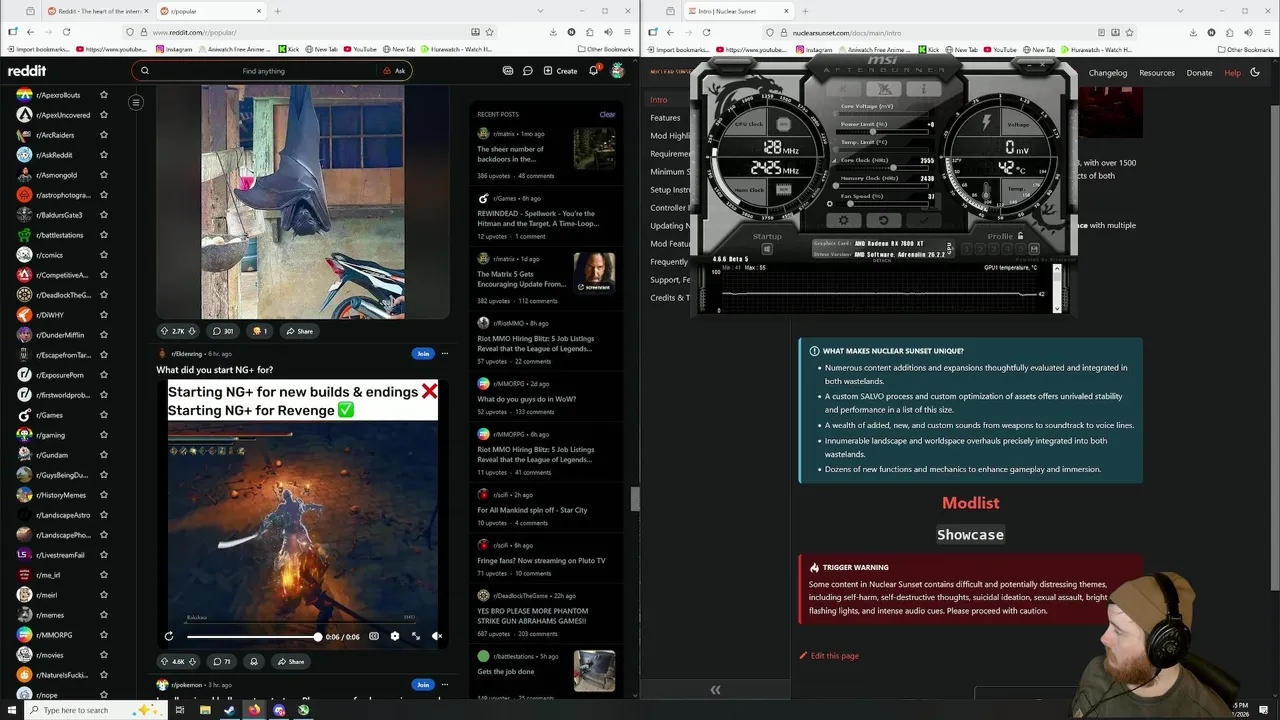Open video settings gear
1280x720 pixels.
point(395,636)
